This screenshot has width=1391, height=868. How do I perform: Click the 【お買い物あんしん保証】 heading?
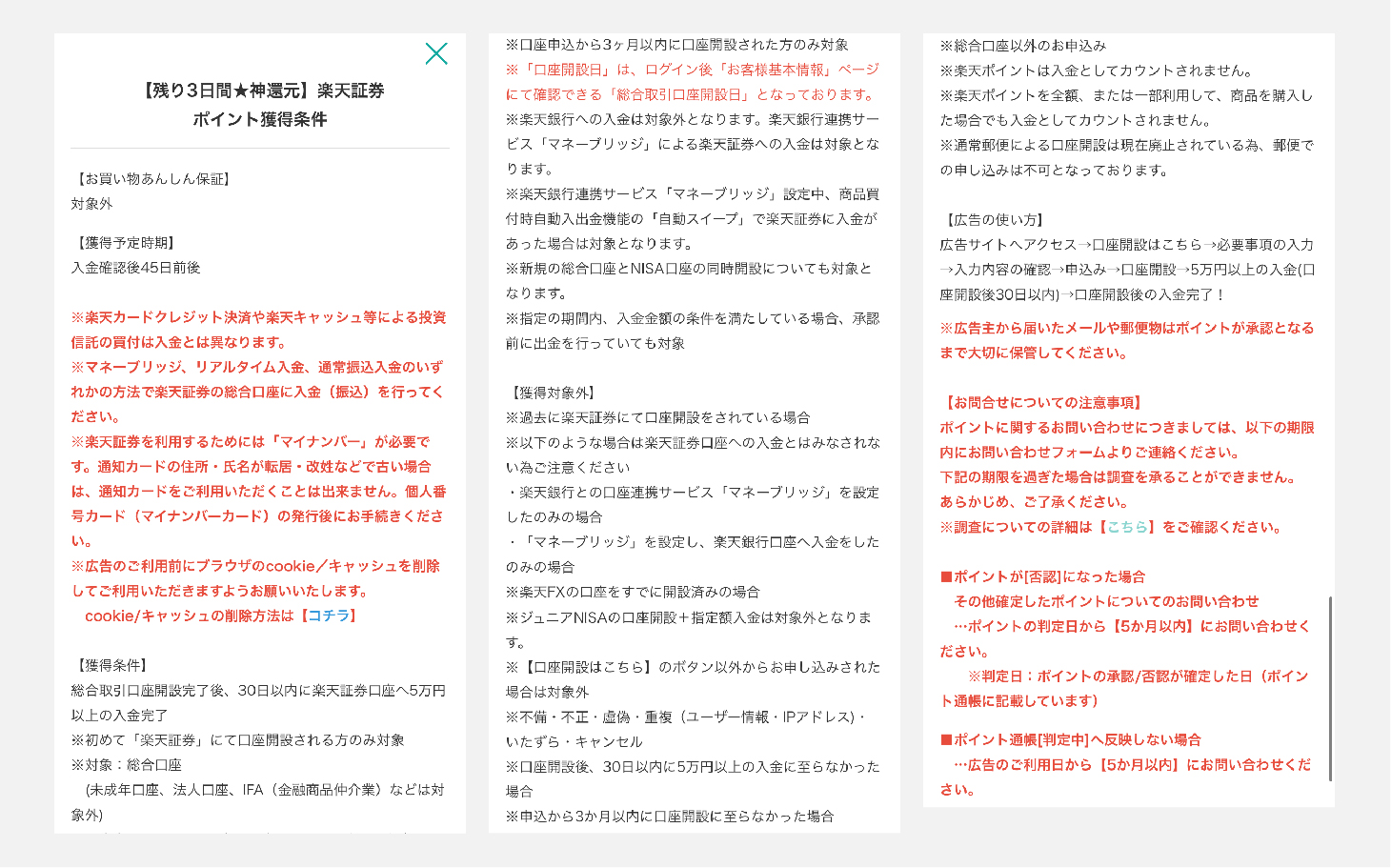[152, 179]
